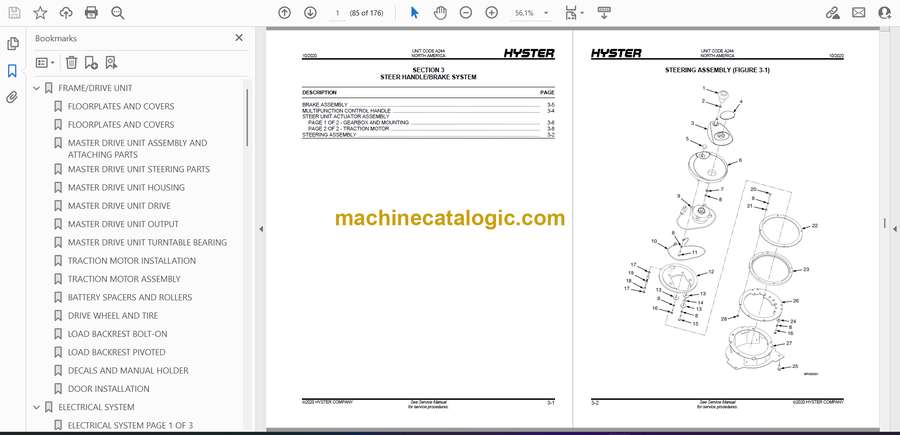Open MASTER DRIVE UNIT TURNTABLE BEARING bookmark
The height and width of the screenshot is (435, 900).
pos(148,243)
